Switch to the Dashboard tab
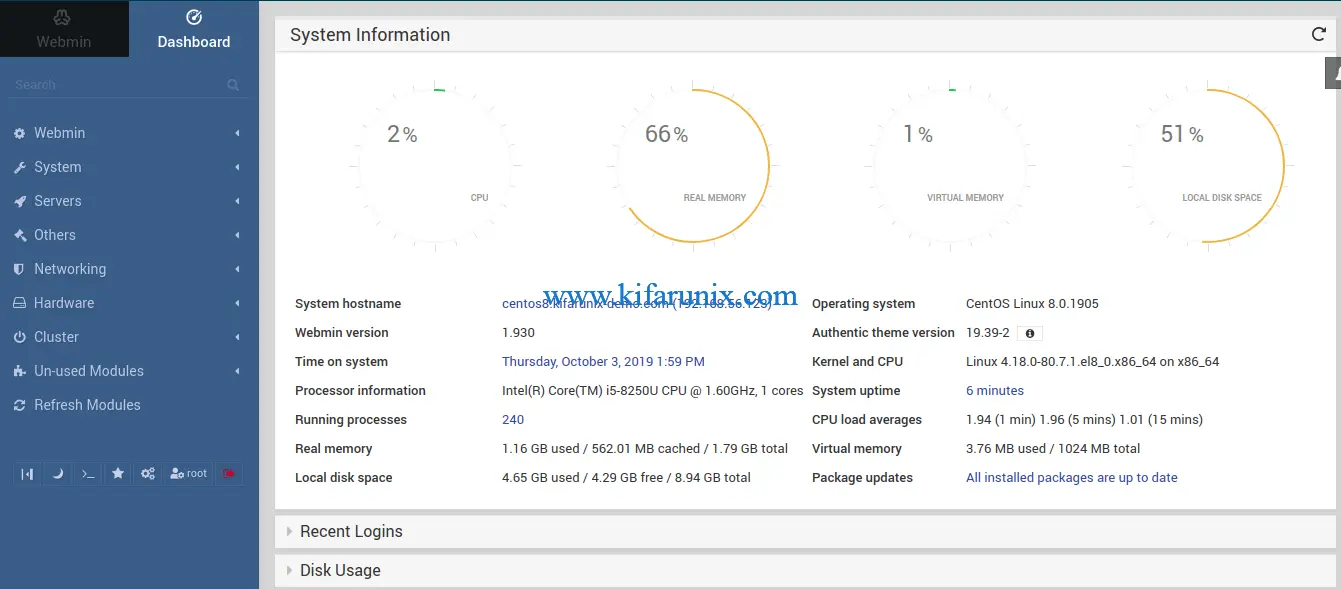Screen dimensions: 1341x589 click(193, 29)
